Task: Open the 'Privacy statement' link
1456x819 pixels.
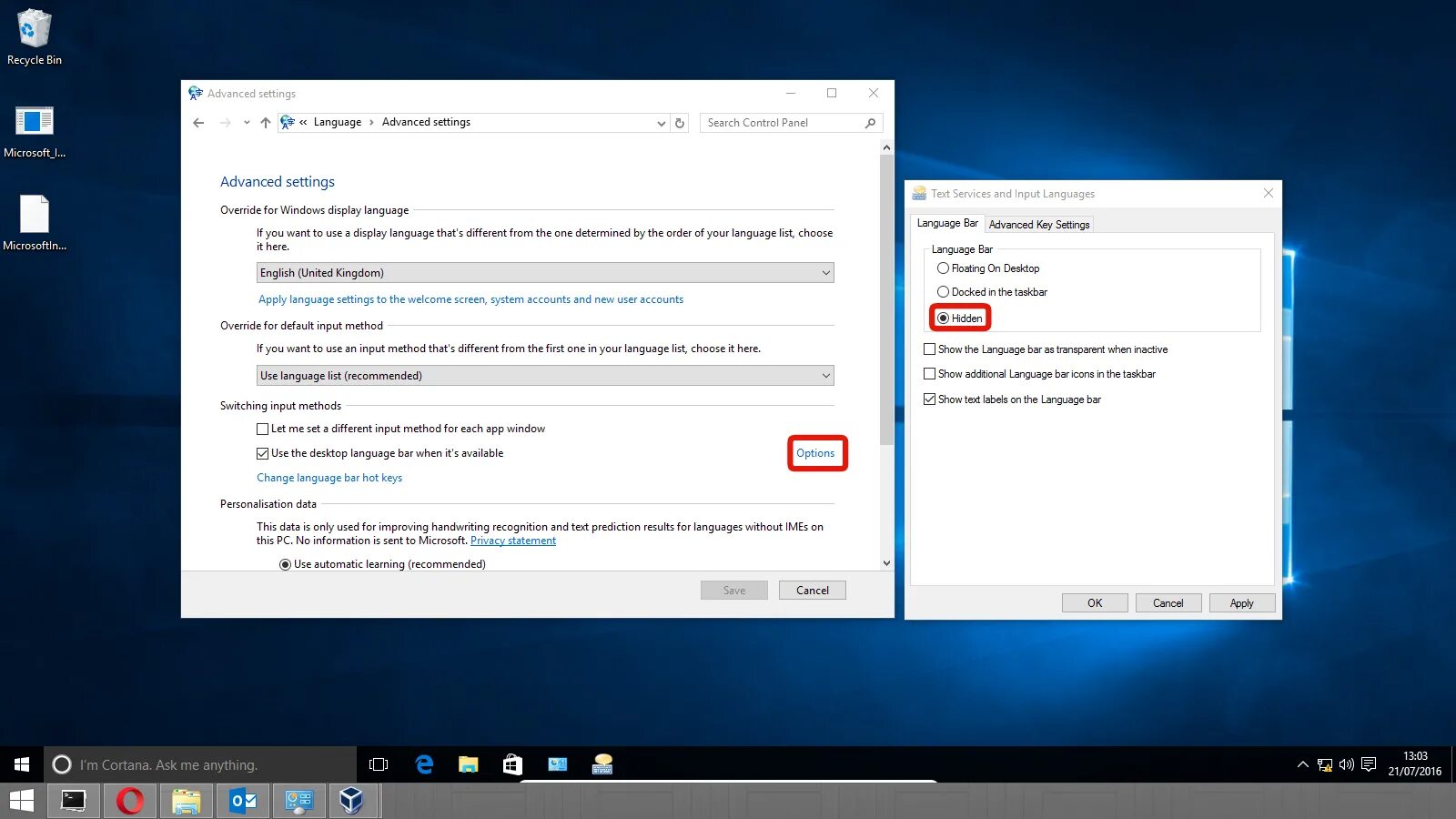Action: click(x=513, y=541)
